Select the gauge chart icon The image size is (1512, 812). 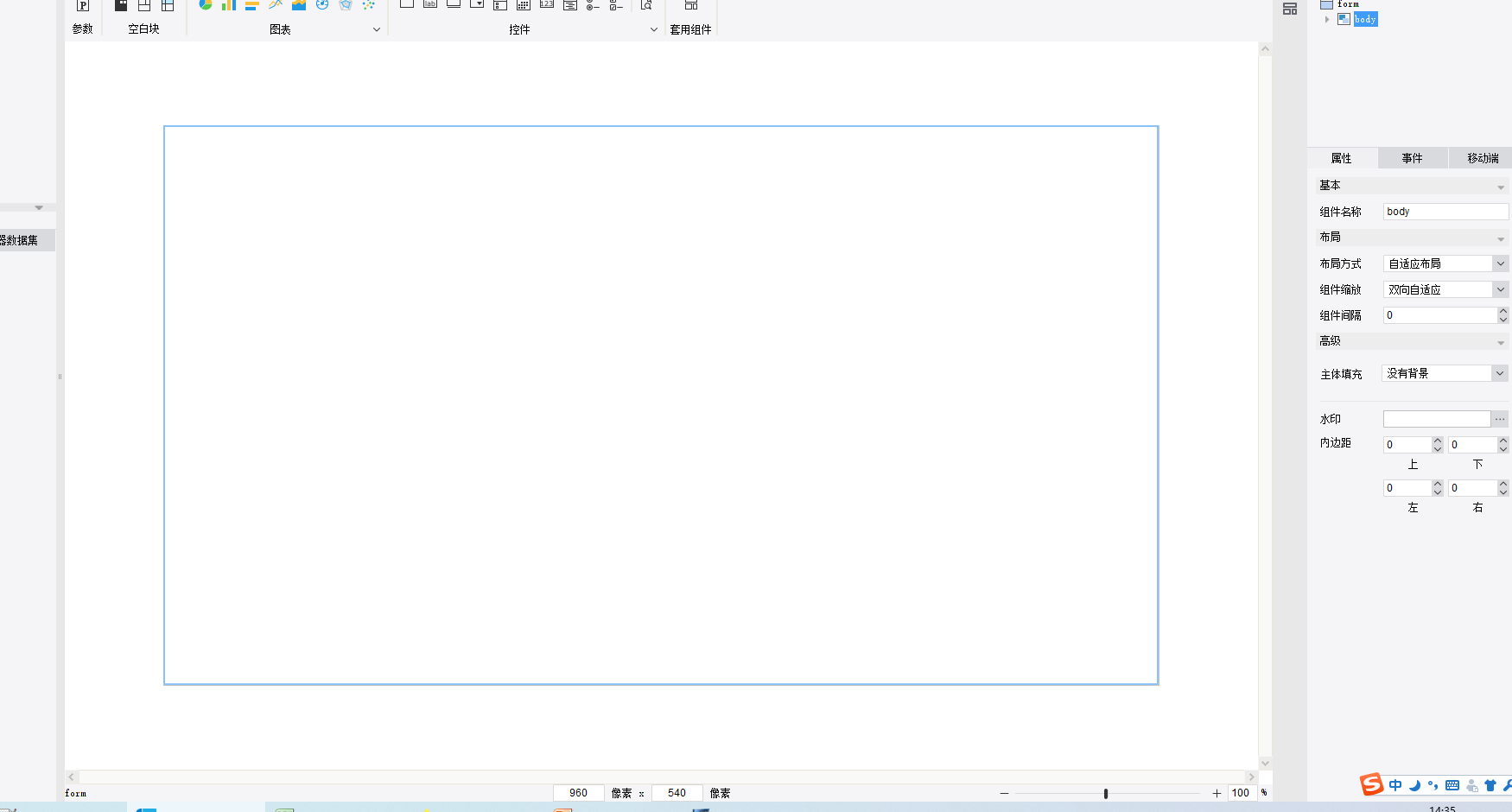pos(322,4)
